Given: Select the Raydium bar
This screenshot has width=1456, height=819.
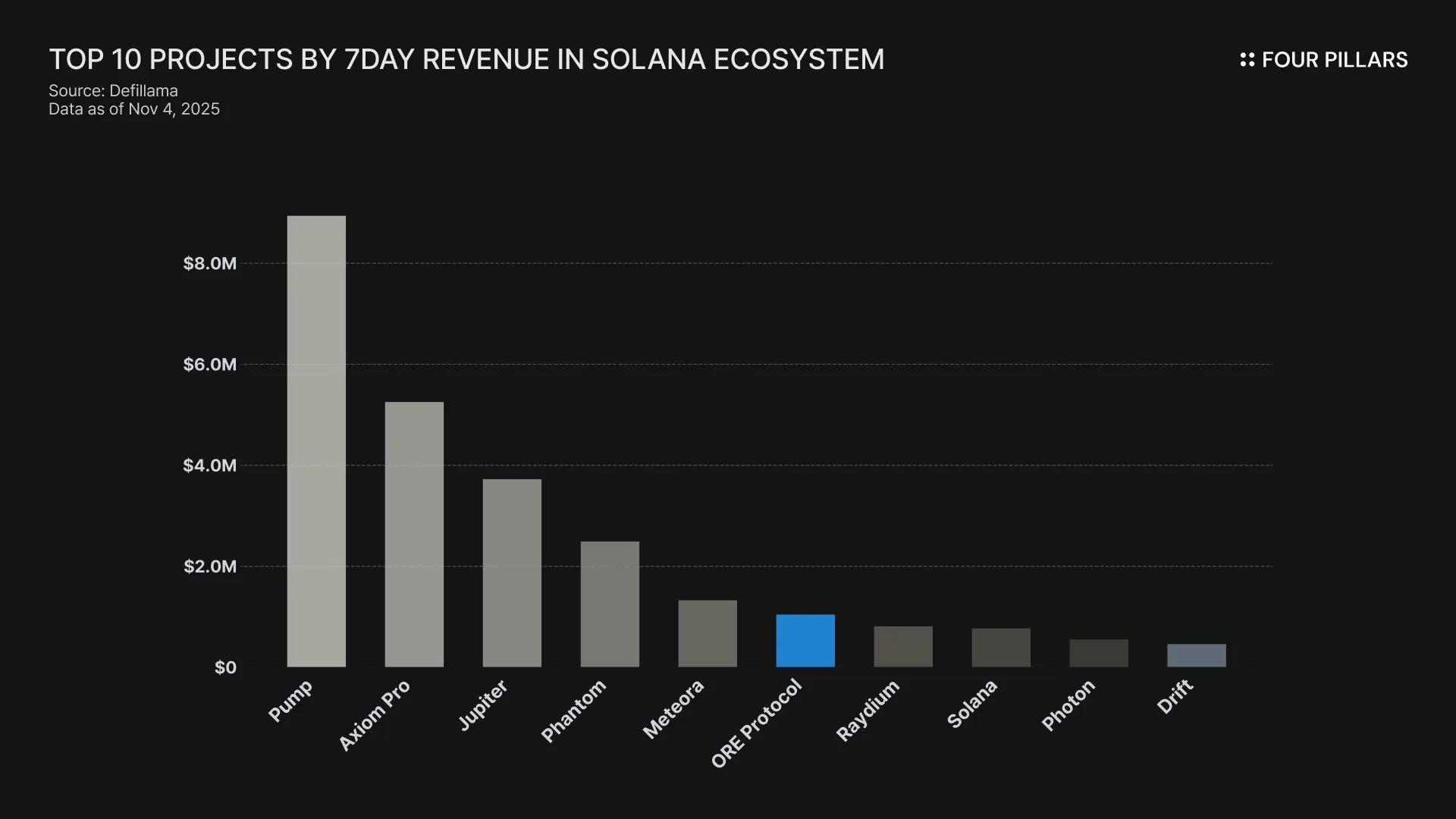Looking at the screenshot, I should point(903,647).
